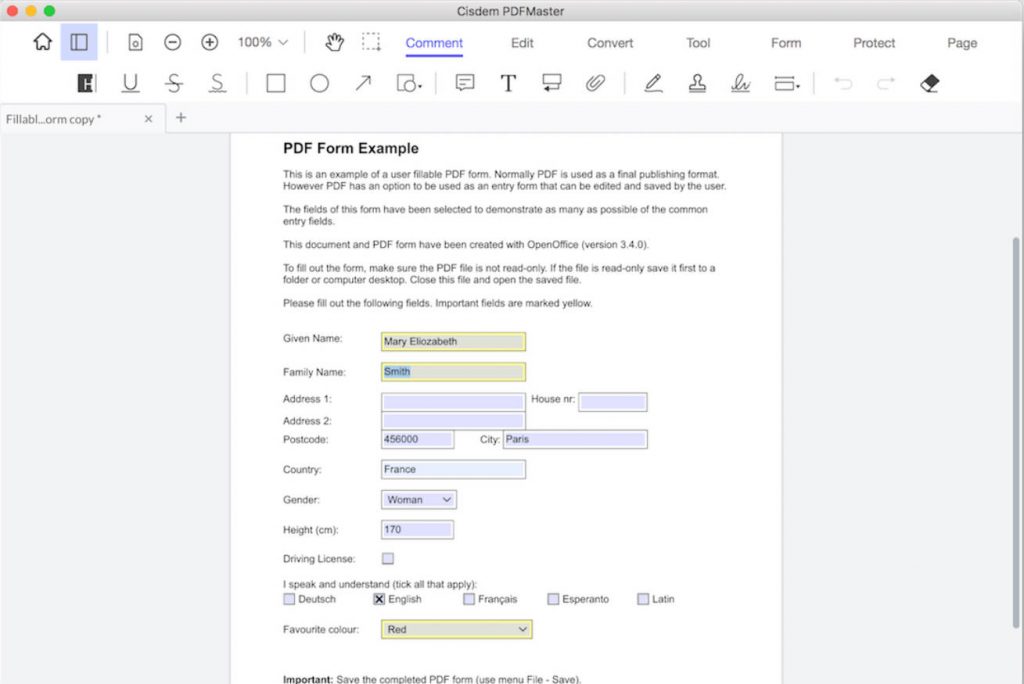Pick the arrow annotation tool
Image resolution: width=1024 pixels, height=684 pixels.
[363, 84]
